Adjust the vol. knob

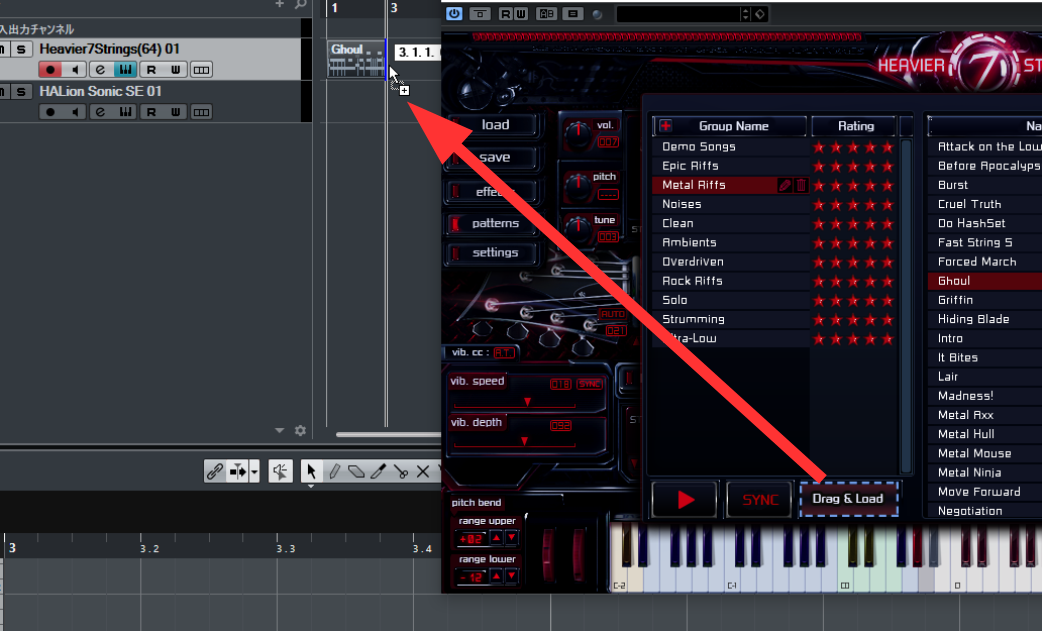pyautogui.click(x=577, y=135)
